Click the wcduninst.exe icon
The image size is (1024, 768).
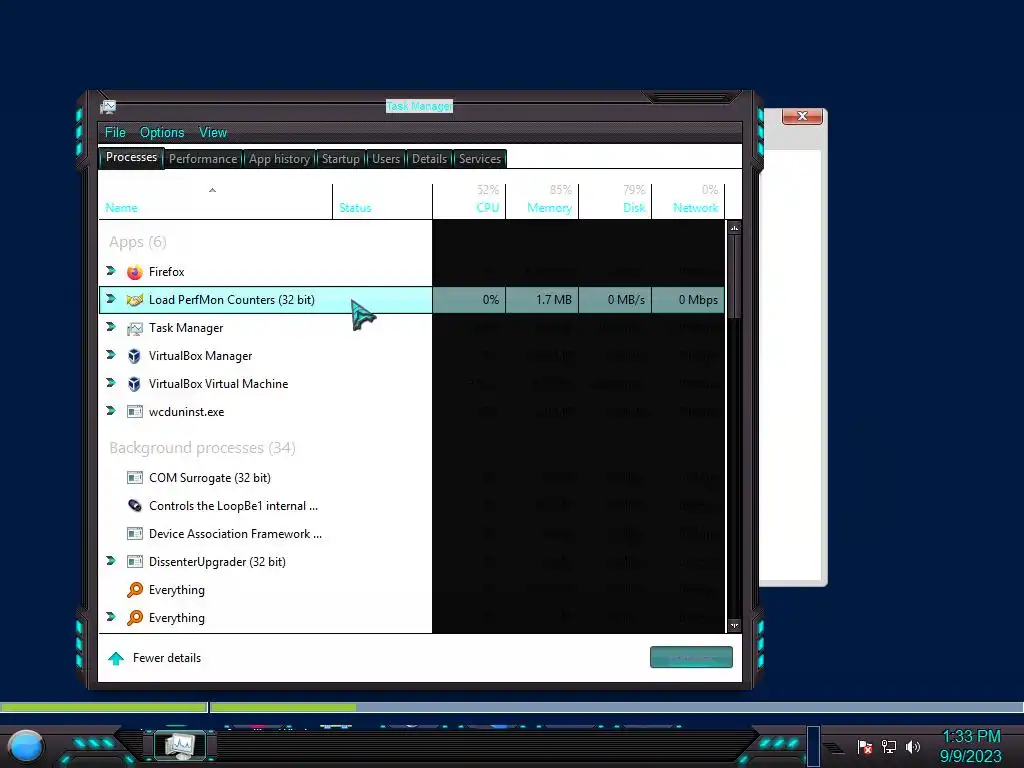pyautogui.click(x=135, y=412)
